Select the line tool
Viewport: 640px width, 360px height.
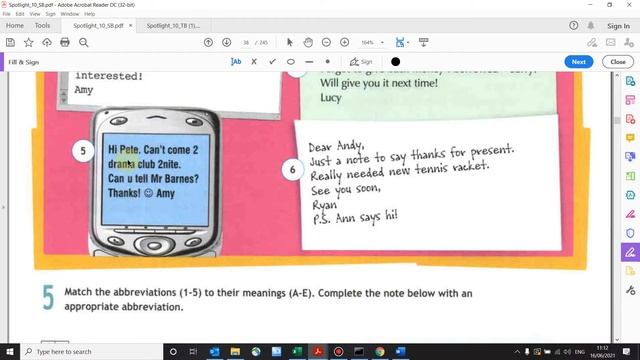click(x=309, y=62)
